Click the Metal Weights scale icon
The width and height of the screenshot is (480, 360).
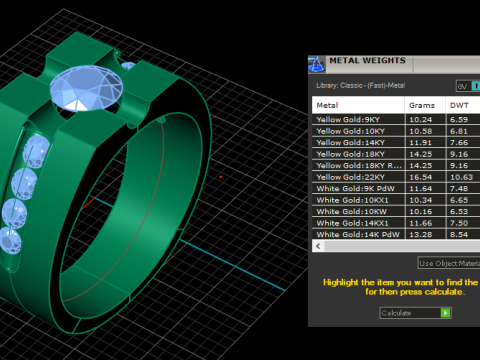(316, 64)
